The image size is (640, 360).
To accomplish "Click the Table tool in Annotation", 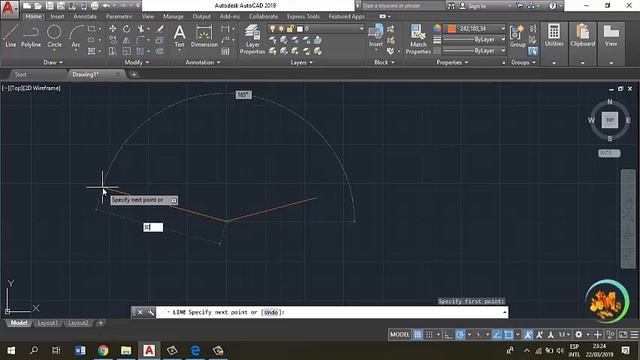I will 225,51.
